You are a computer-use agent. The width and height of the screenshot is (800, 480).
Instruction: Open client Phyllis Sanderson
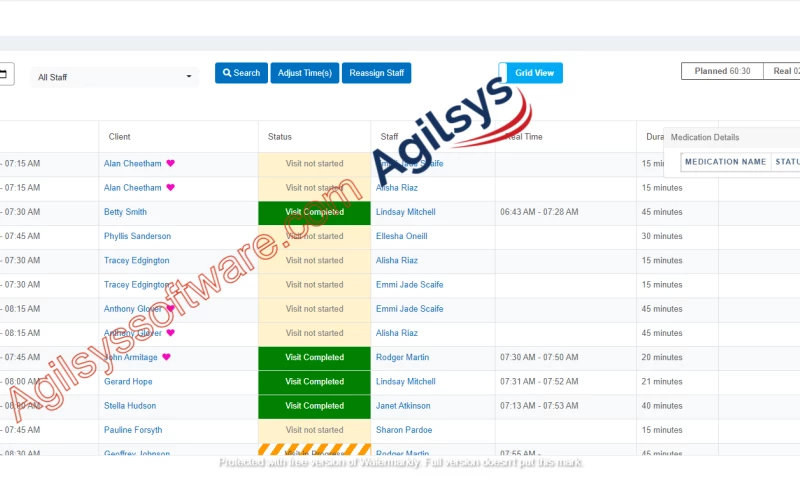coord(137,236)
